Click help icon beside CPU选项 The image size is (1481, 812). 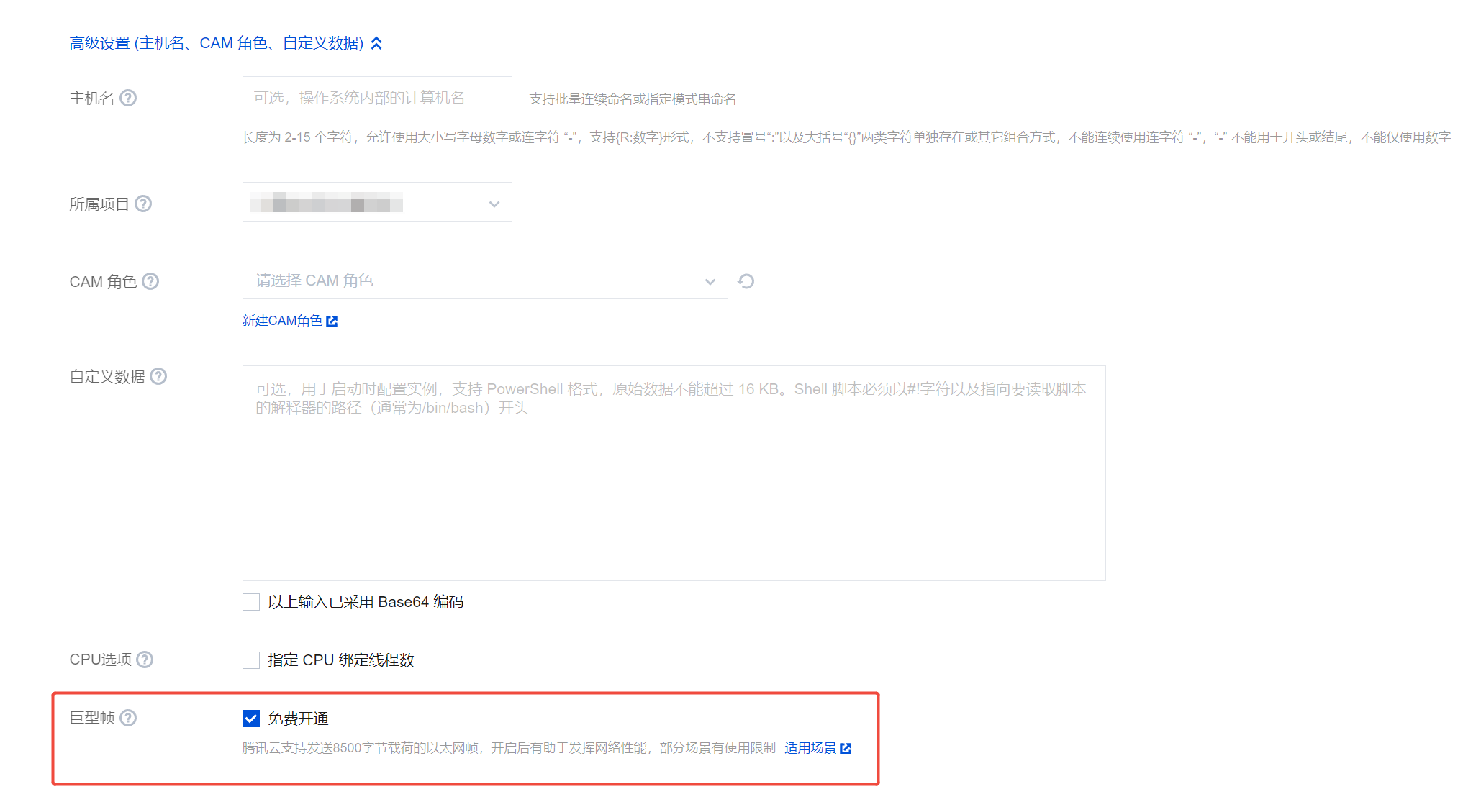pyautogui.click(x=145, y=660)
